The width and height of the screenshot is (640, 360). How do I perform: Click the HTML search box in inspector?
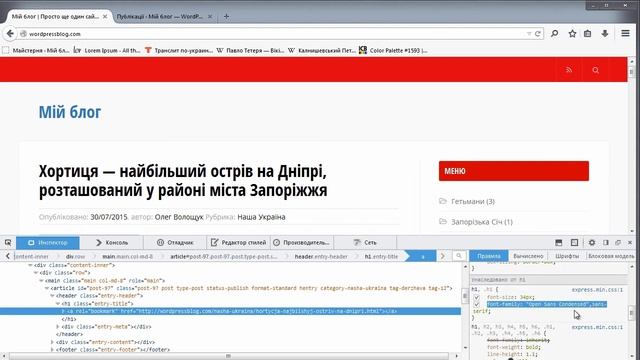[x=459, y=256]
